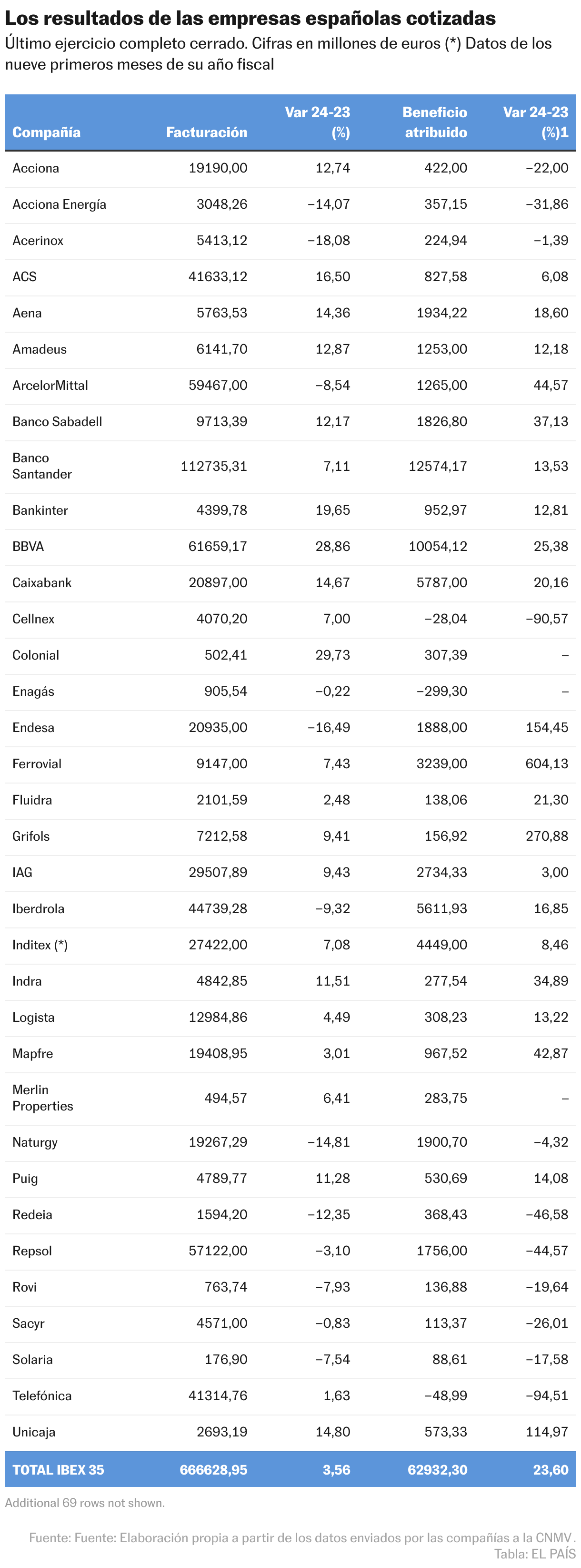Screen dimensions: 581x1568
Task: Select the Acciona Energía row name
Action: coord(59,204)
